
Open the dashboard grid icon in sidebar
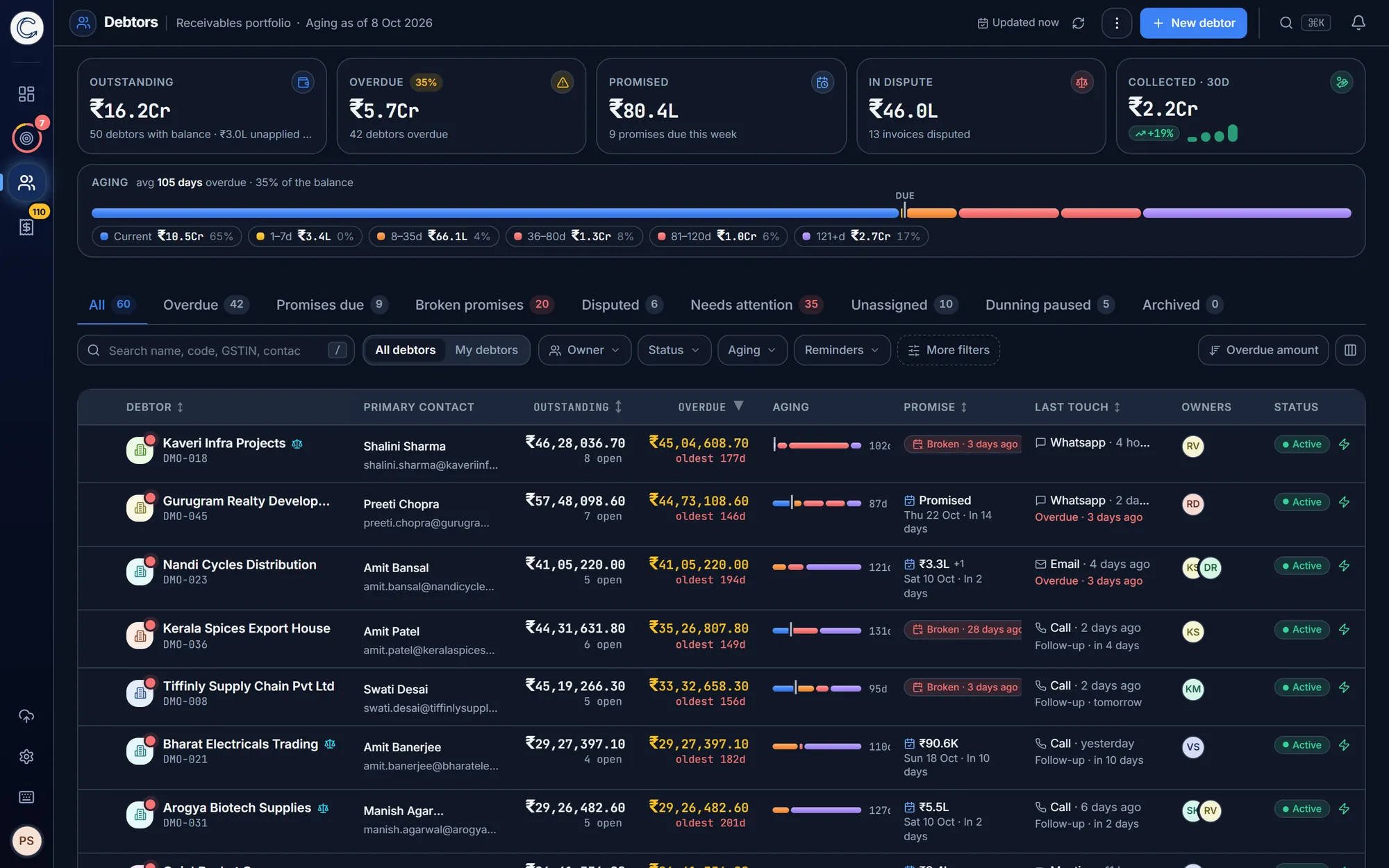26,94
